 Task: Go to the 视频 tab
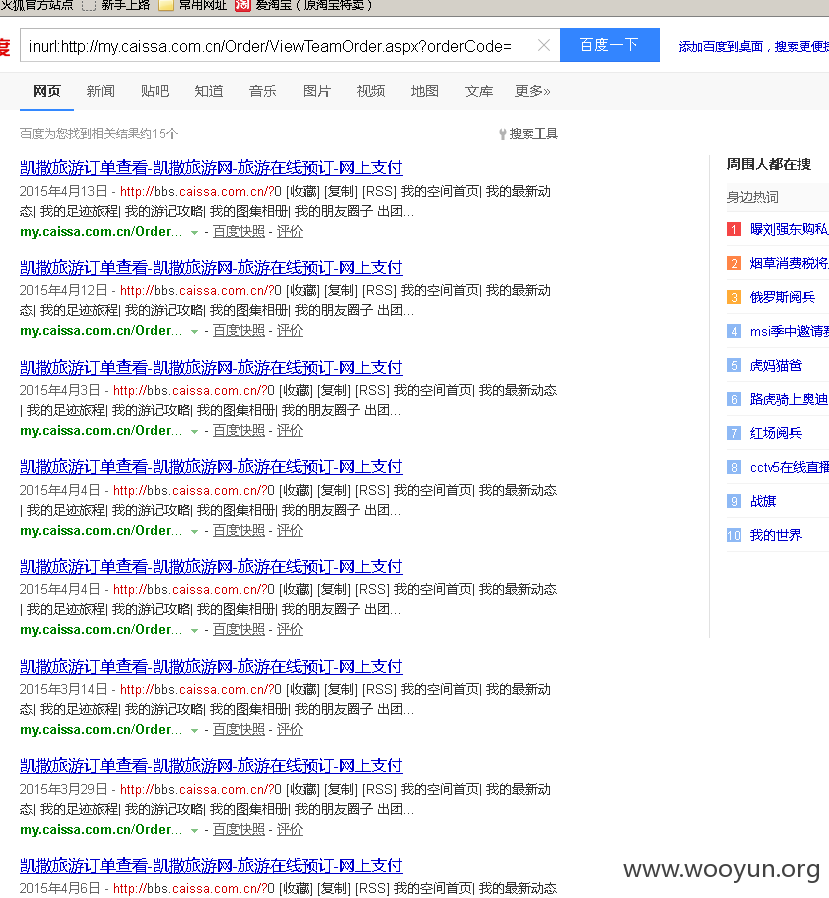click(370, 91)
